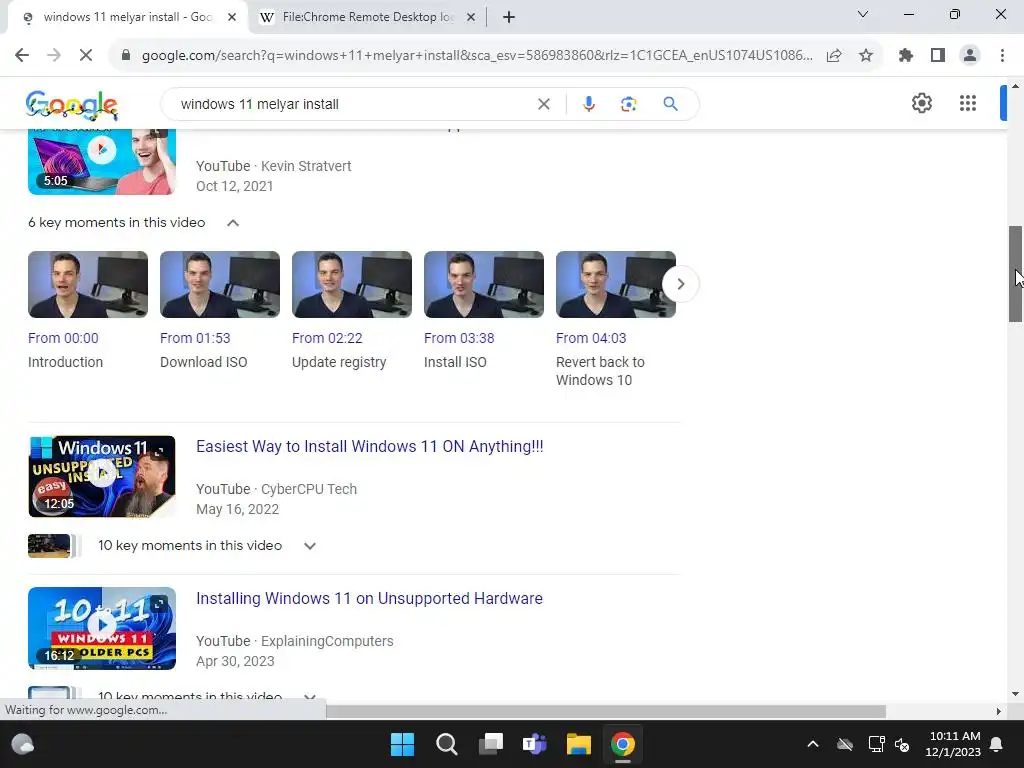1024x768 pixels.
Task: Open Download ISO key moment thumbnail
Action: (x=220, y=284)
